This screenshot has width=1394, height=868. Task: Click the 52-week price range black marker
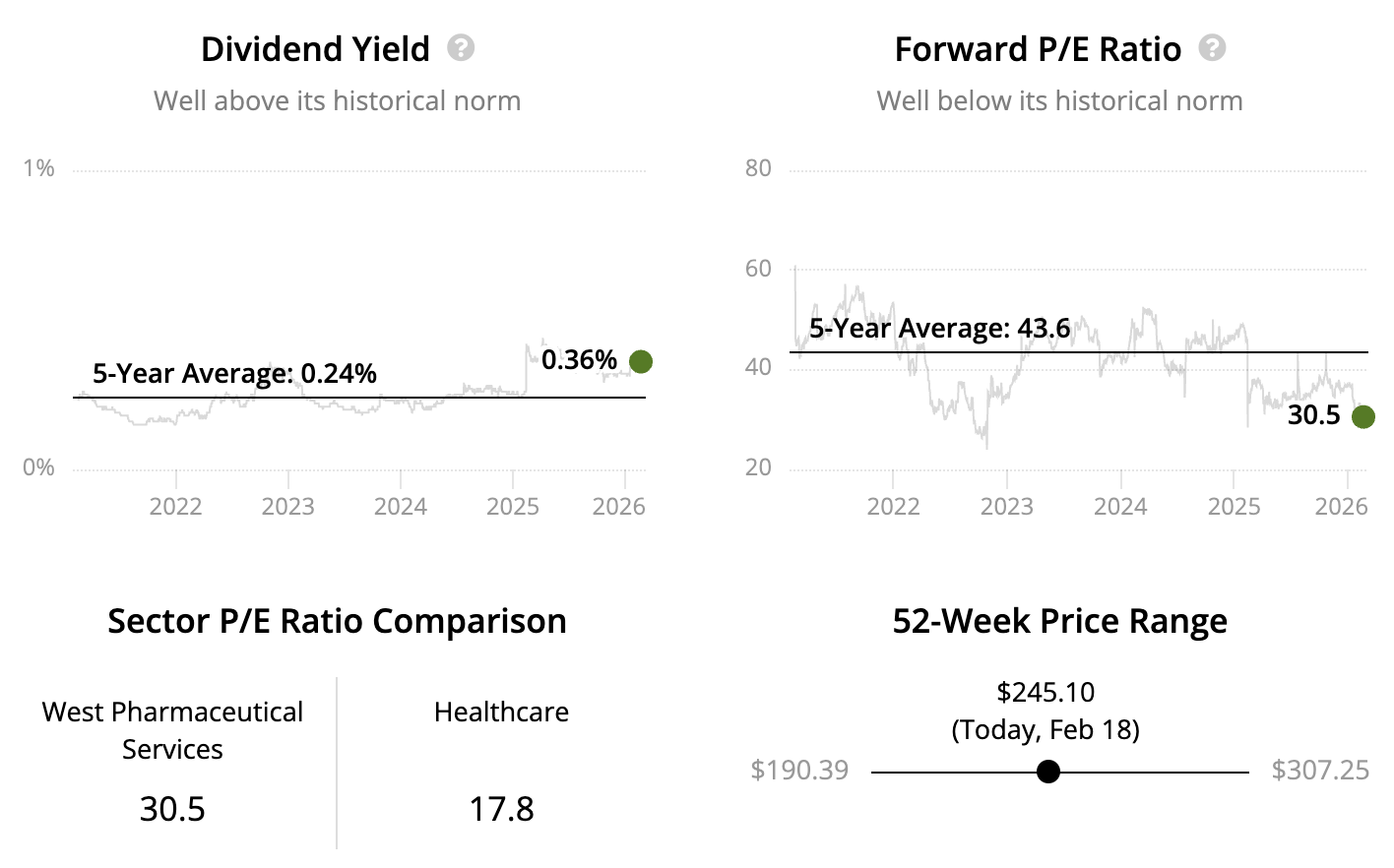1048,772
